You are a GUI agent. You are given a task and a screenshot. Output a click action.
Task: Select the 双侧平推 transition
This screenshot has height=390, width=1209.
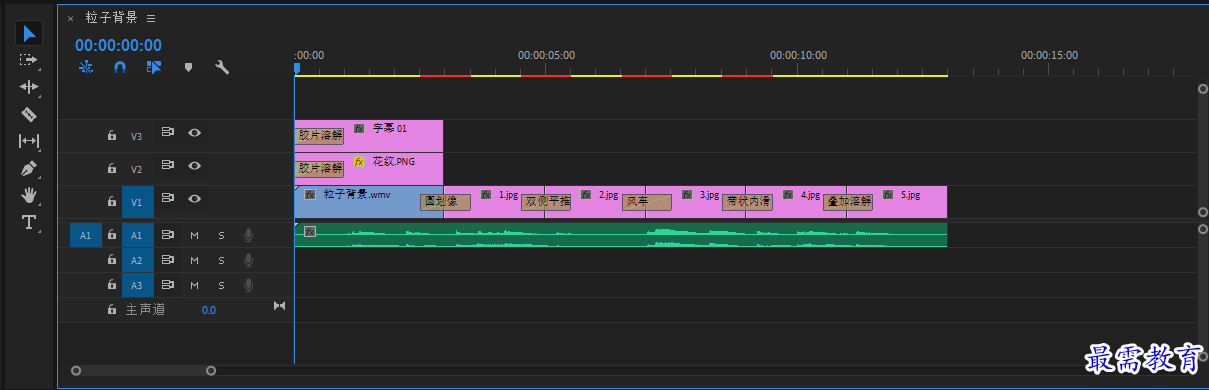tap(546, 202)
